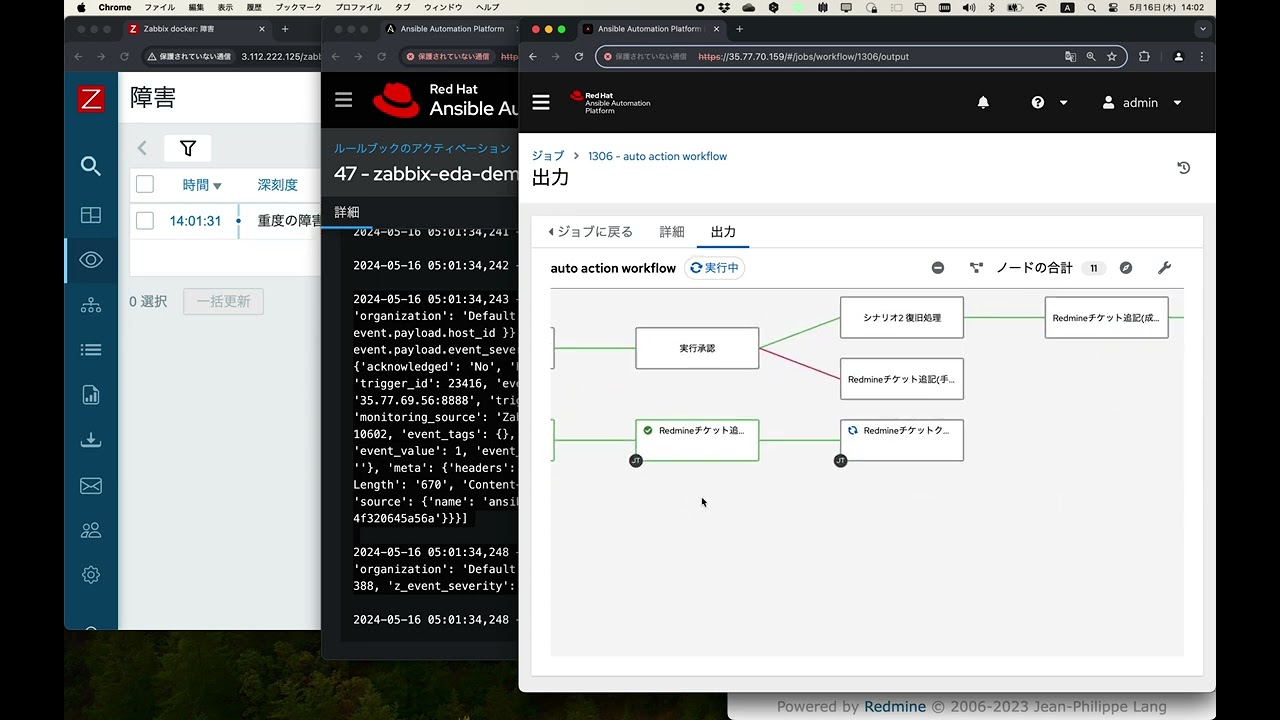Open Zabbix reports chart icon
Image resolution: width=1280 pixels, height=720 pixels.
(91, 395)
